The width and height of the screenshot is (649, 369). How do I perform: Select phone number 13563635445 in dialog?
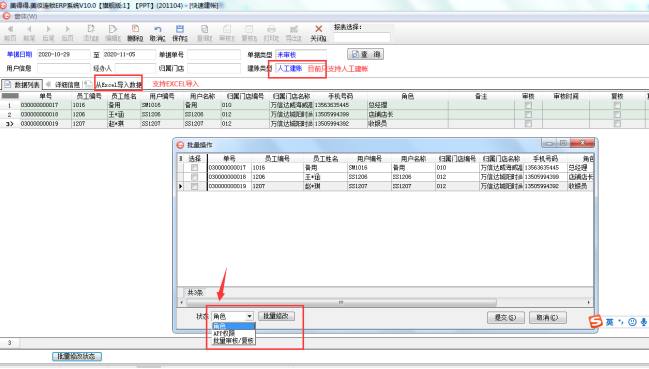pyautogui.click(x=545, y=168)
